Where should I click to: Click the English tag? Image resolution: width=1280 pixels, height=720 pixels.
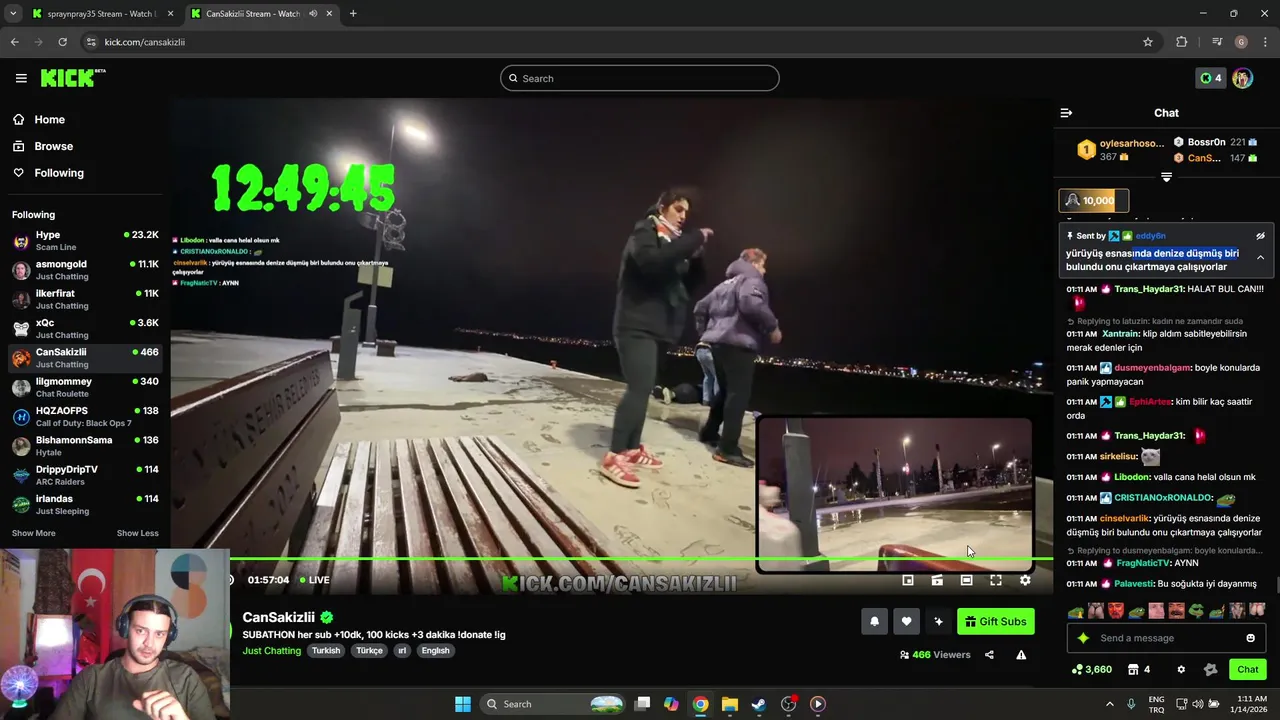435,650
